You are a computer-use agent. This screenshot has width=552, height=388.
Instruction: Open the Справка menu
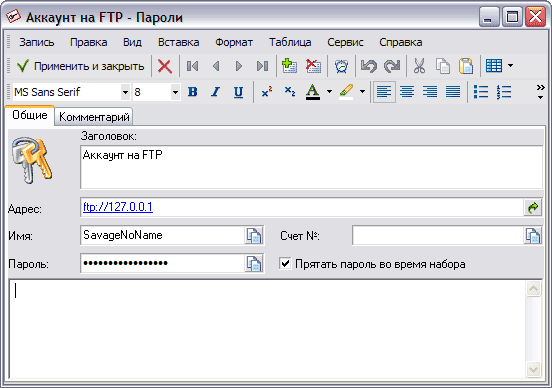pyautogui.click(x=401, y=42)
